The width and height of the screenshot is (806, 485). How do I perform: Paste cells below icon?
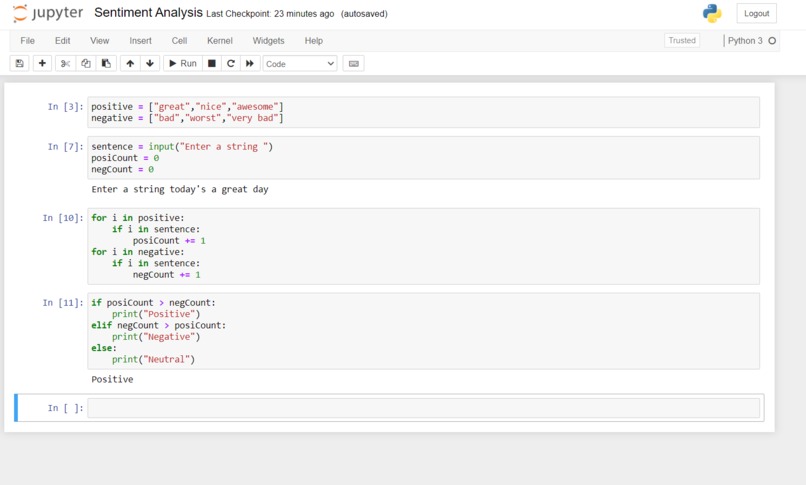coord(106,64)
